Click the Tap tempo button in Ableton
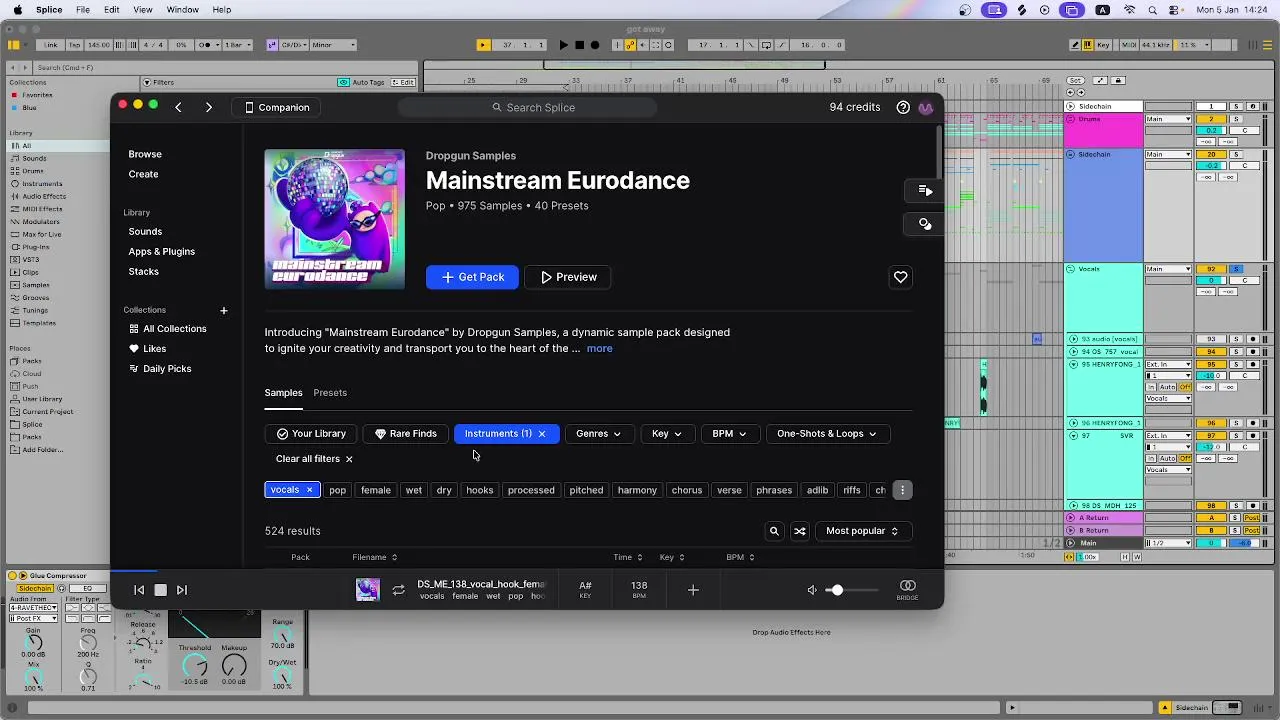 click(x=74, y=45)
